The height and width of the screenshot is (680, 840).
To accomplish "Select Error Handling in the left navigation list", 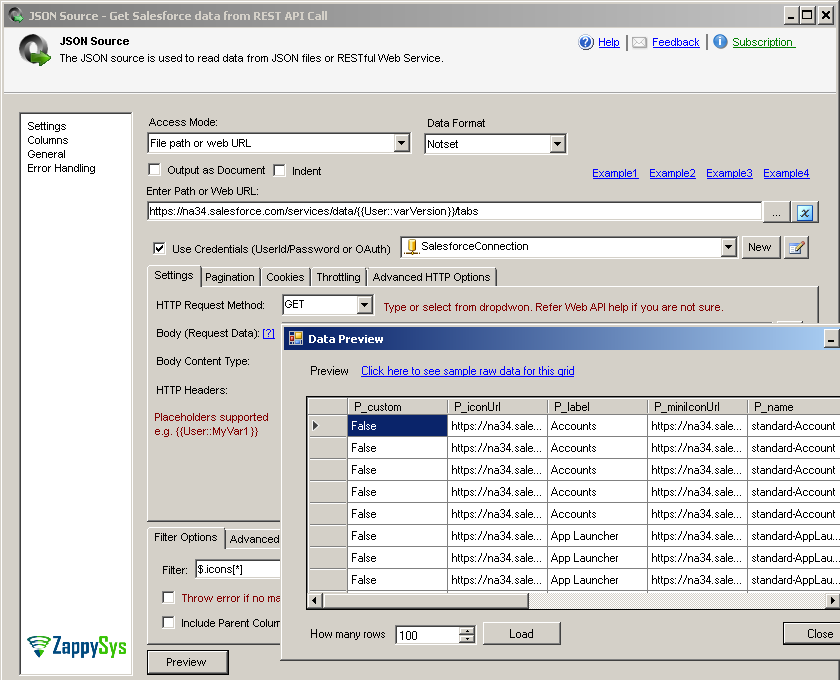I will pos(61,168).
